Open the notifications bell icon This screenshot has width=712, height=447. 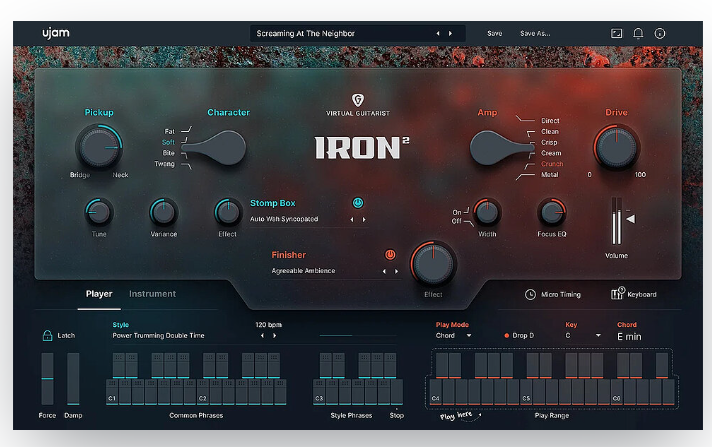point(638,33)
